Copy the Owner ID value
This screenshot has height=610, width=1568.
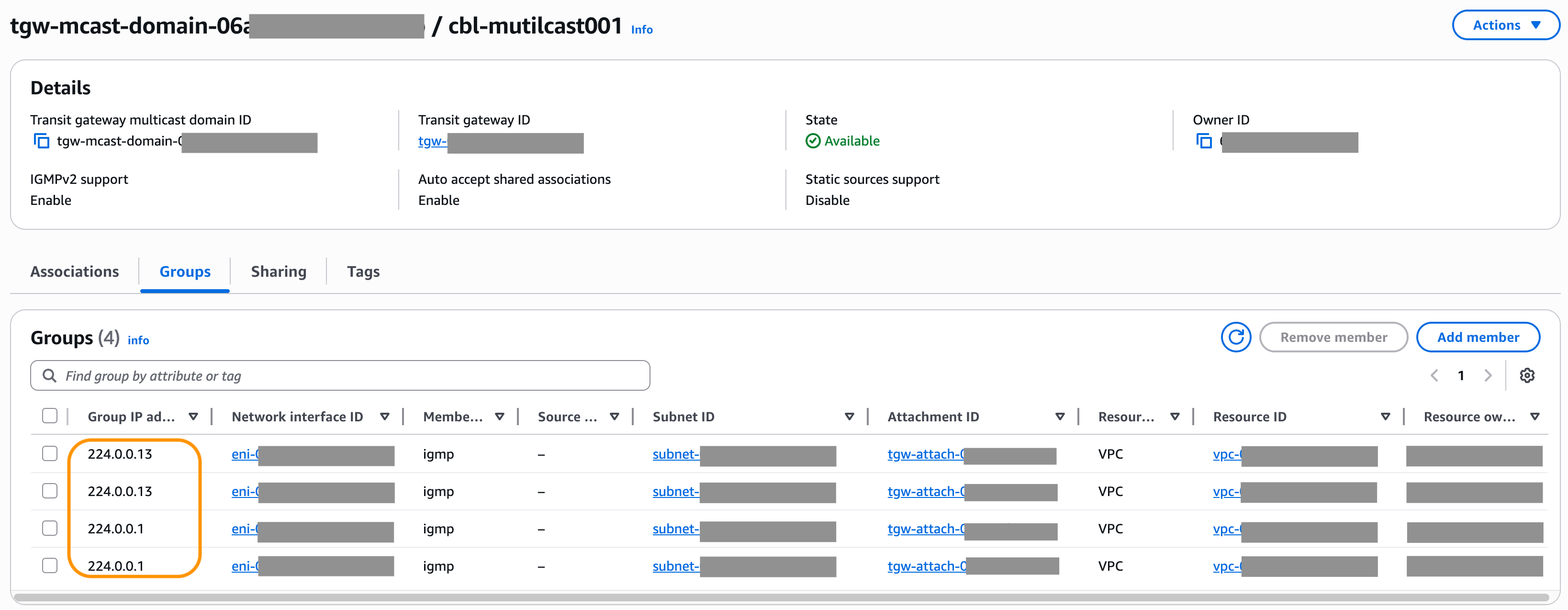(1205, 141)
